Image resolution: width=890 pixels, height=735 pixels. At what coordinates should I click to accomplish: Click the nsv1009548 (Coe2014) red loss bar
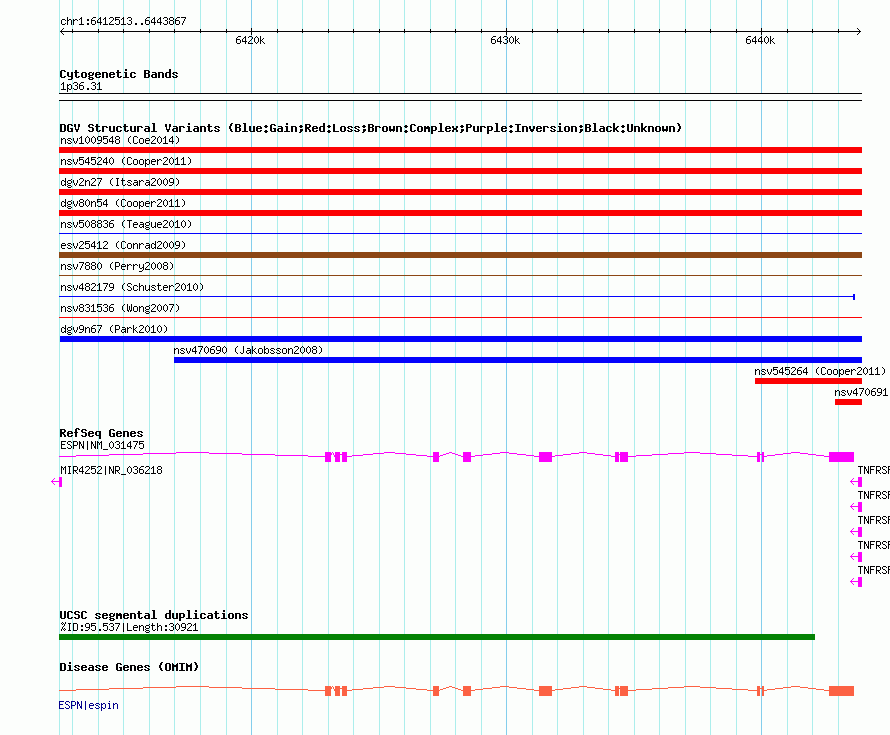[x=460, y=150]
